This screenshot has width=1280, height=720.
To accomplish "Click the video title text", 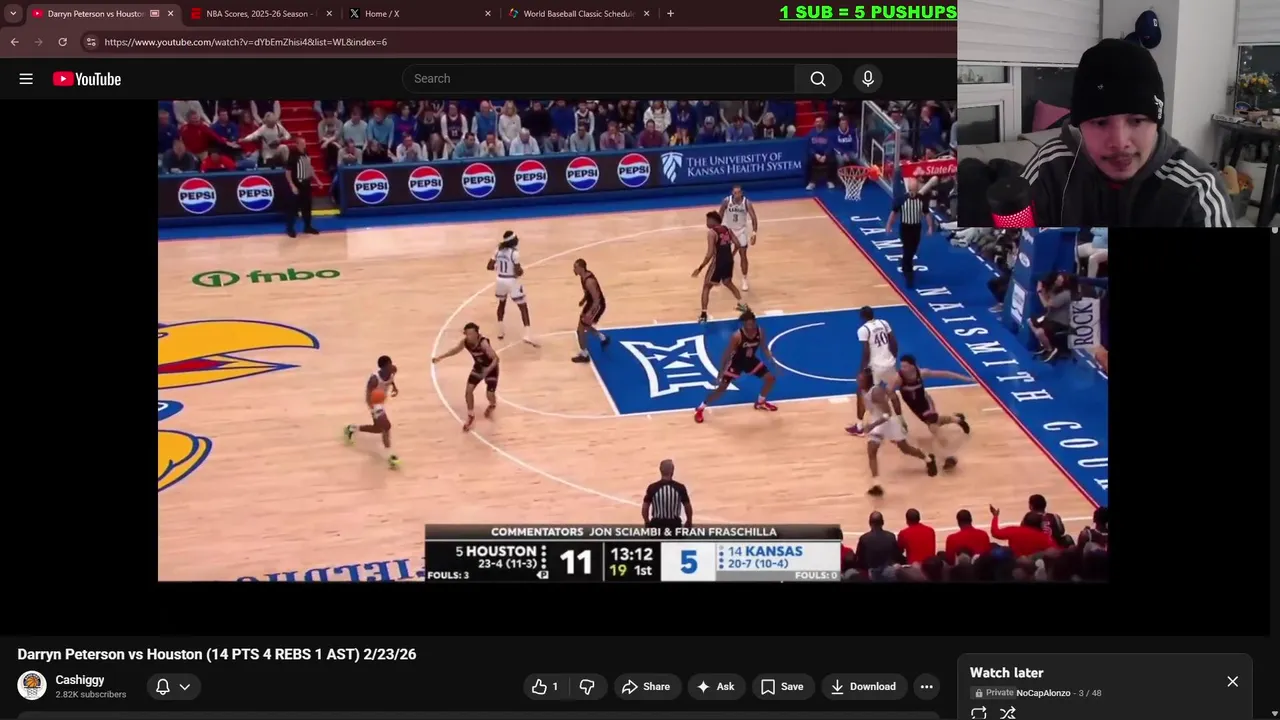I will tap(217, 654).
